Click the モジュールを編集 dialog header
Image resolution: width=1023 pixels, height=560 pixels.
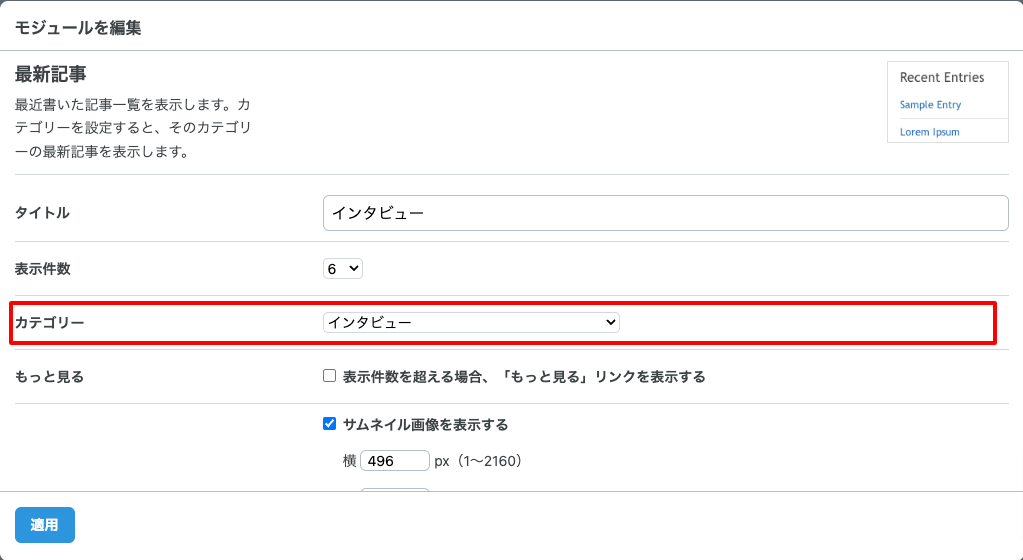point(77,28)
